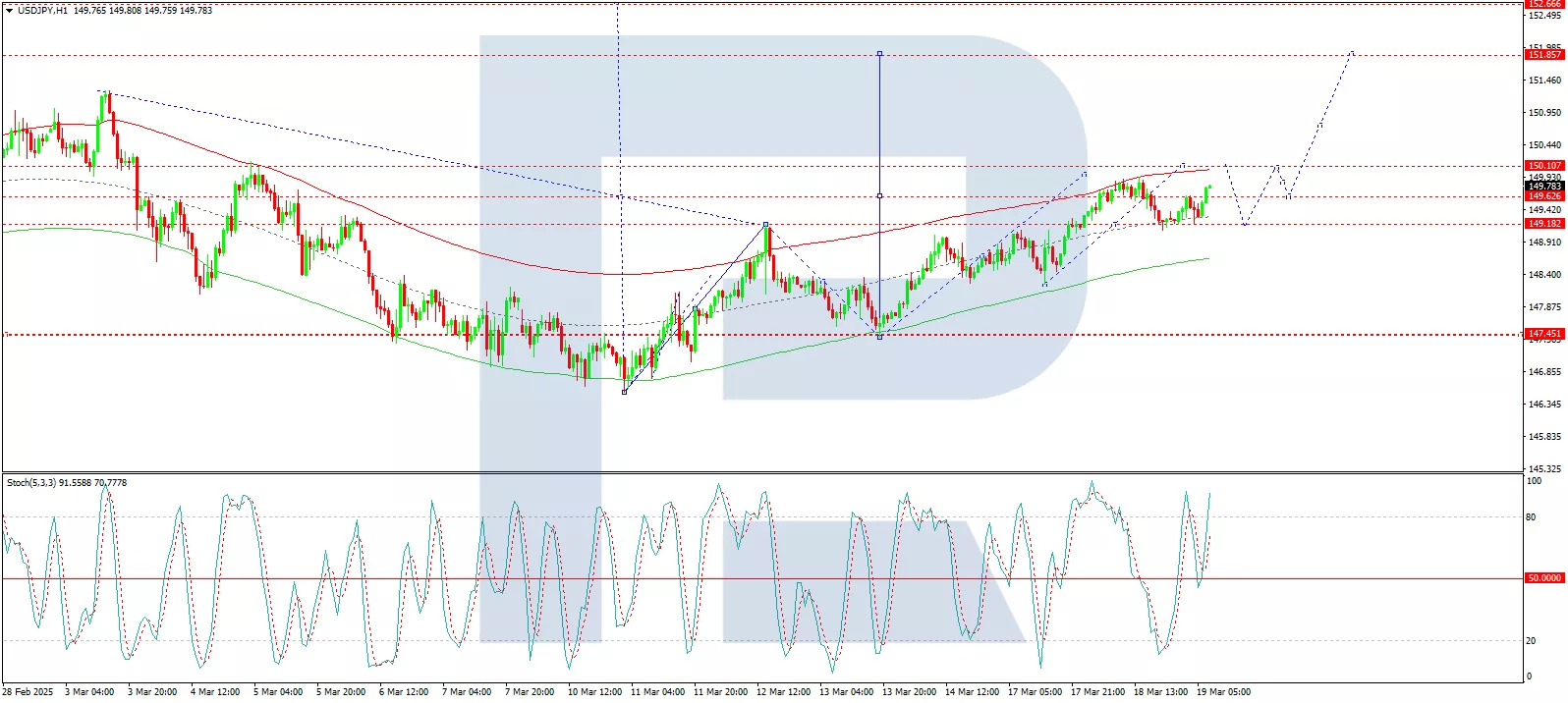Select the 151.857 red price level tag

point(1543,55)
